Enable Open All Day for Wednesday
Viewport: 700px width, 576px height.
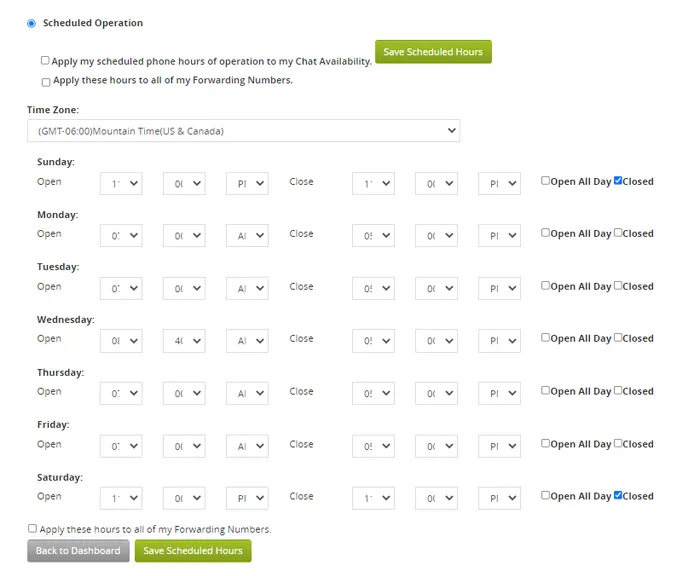point(545,338)
